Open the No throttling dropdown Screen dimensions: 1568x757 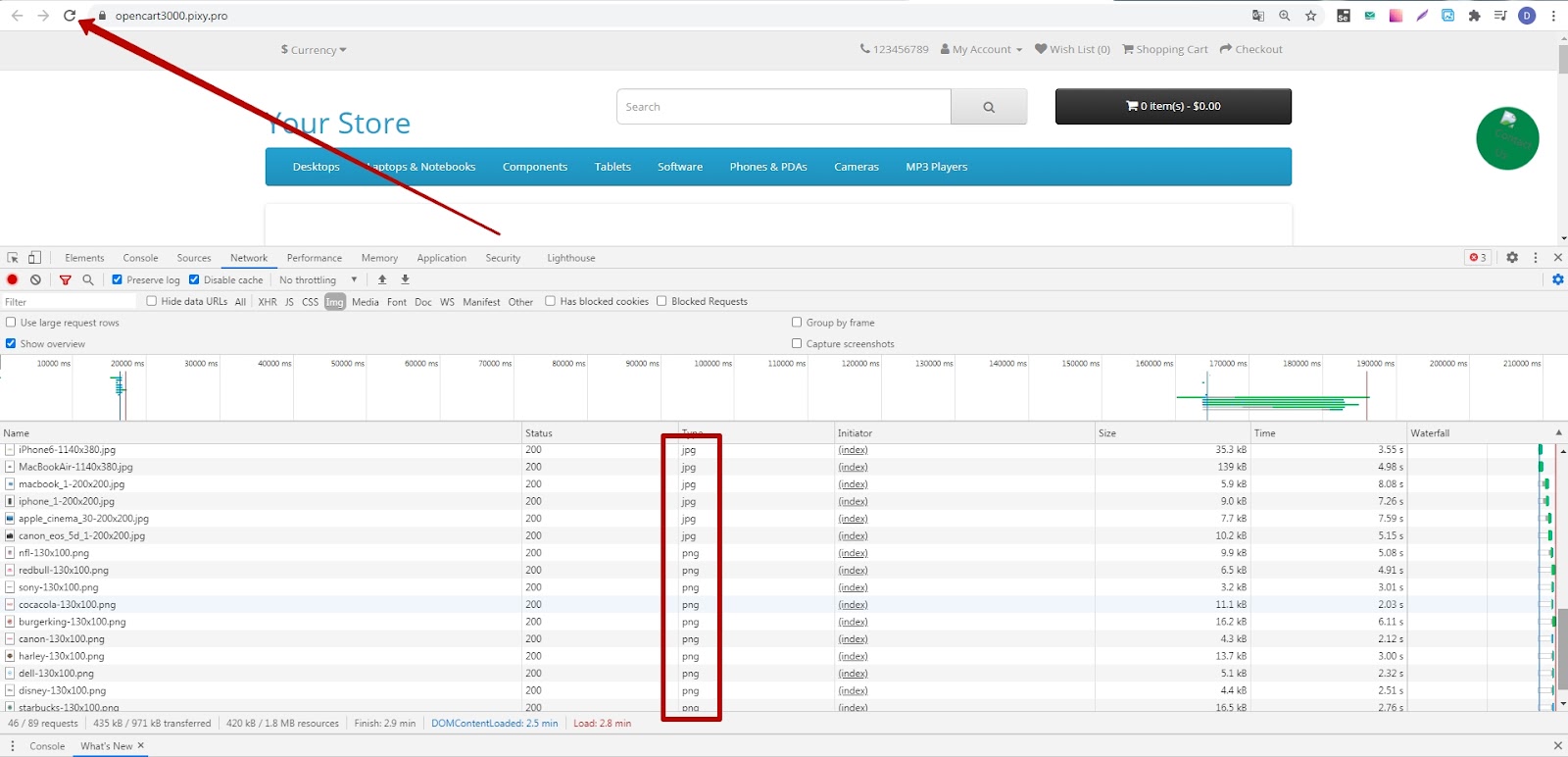click(x=318, y=279)
